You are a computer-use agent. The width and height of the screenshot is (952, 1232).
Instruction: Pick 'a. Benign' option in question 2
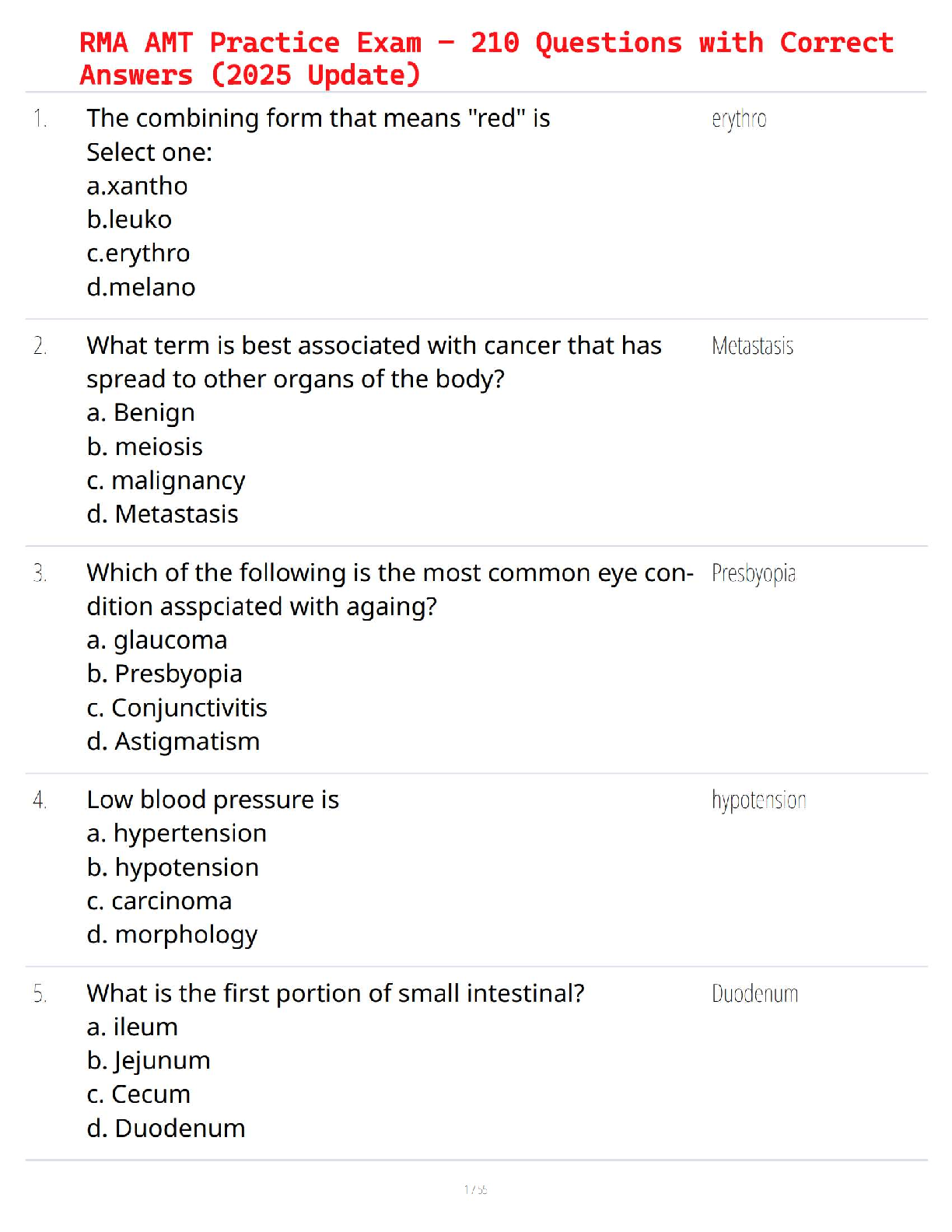coord(141,413)
